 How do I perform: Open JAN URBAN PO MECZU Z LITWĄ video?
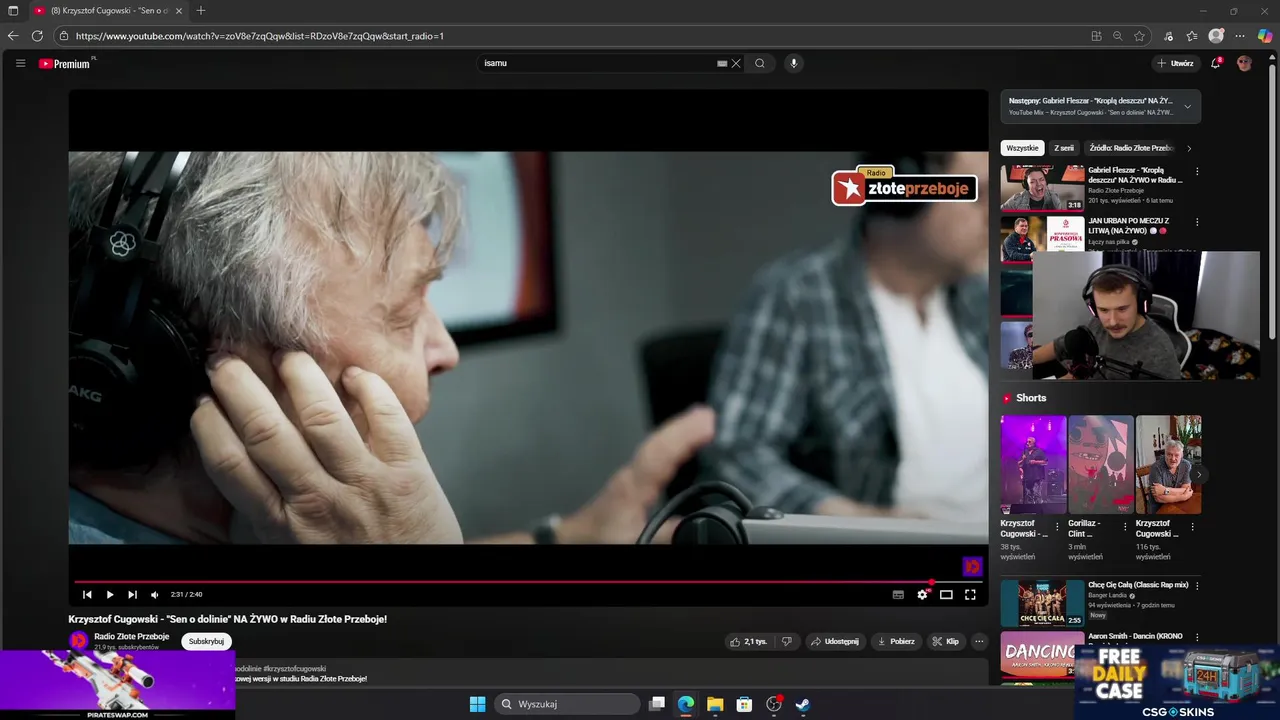point(1128,225)
